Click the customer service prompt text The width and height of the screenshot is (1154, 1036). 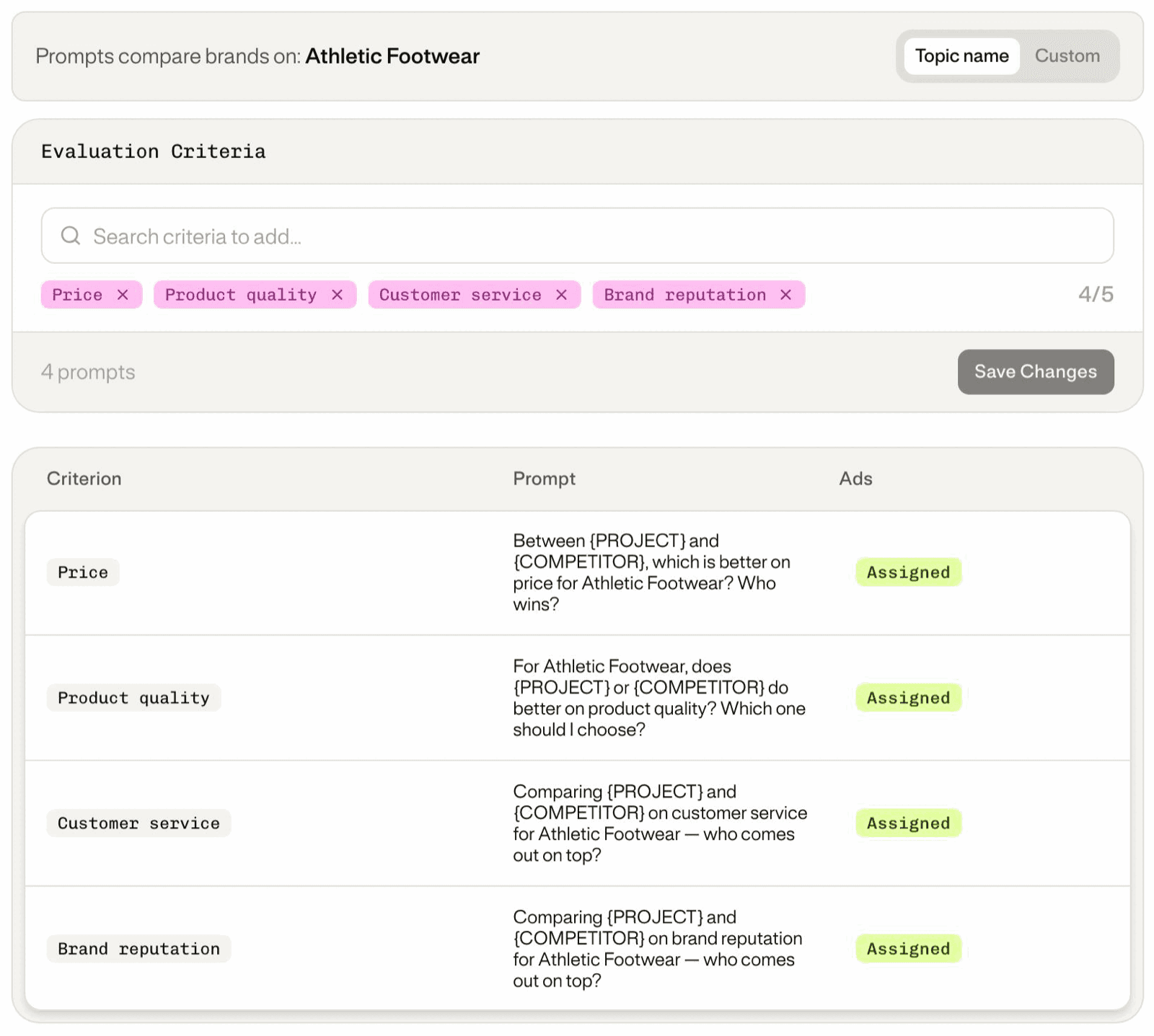pyautogui.click(x=660, y=823)
